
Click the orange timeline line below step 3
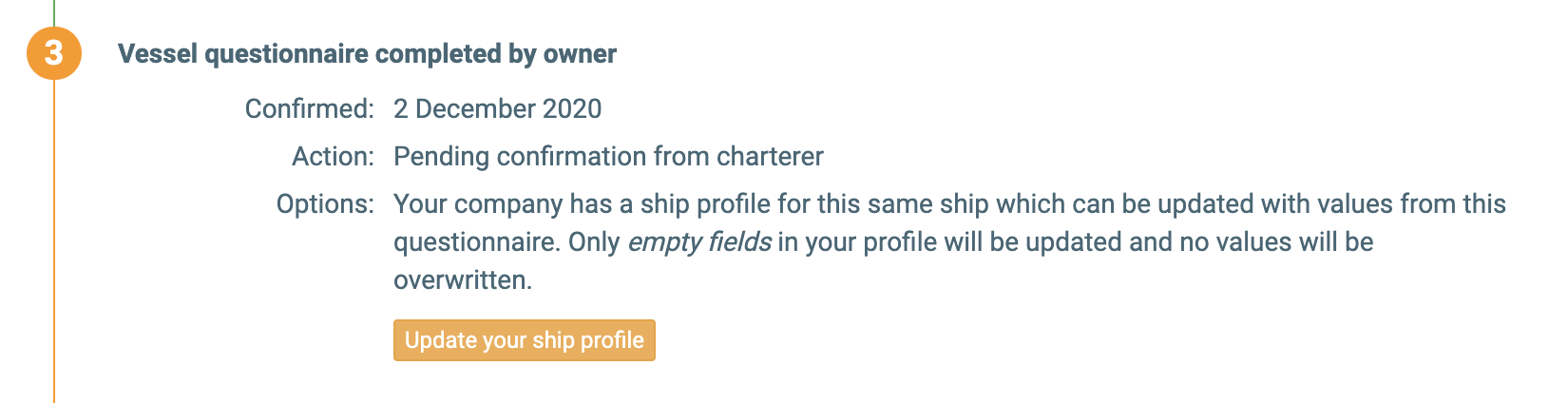click(54, 238)
